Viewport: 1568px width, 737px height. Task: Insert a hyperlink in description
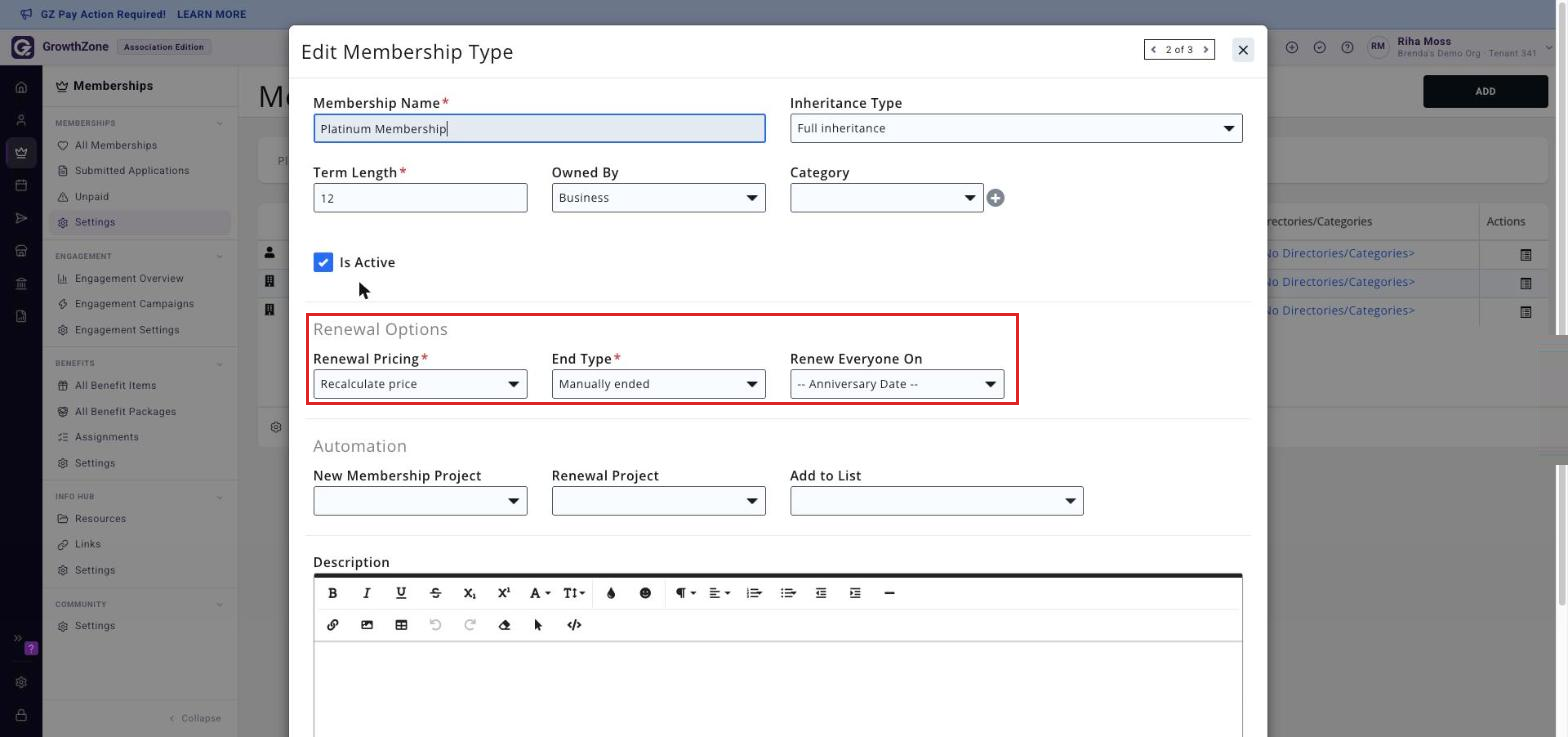coord(333,625)
